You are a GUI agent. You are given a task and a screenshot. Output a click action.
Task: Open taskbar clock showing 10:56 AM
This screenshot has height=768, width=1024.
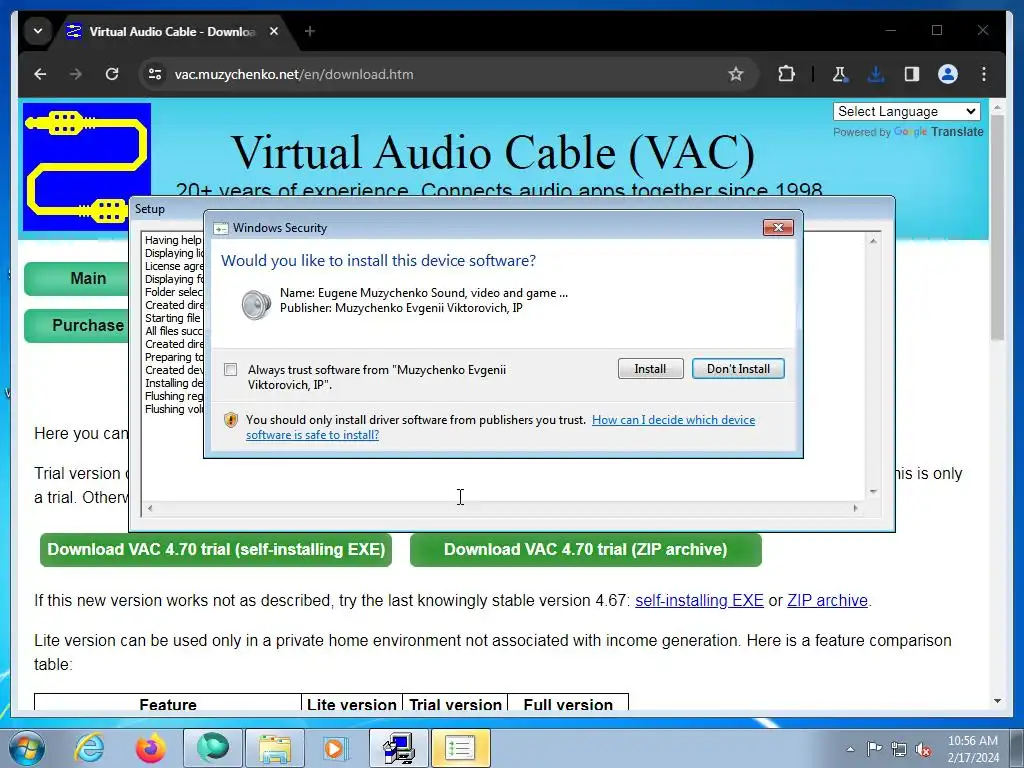973,749
